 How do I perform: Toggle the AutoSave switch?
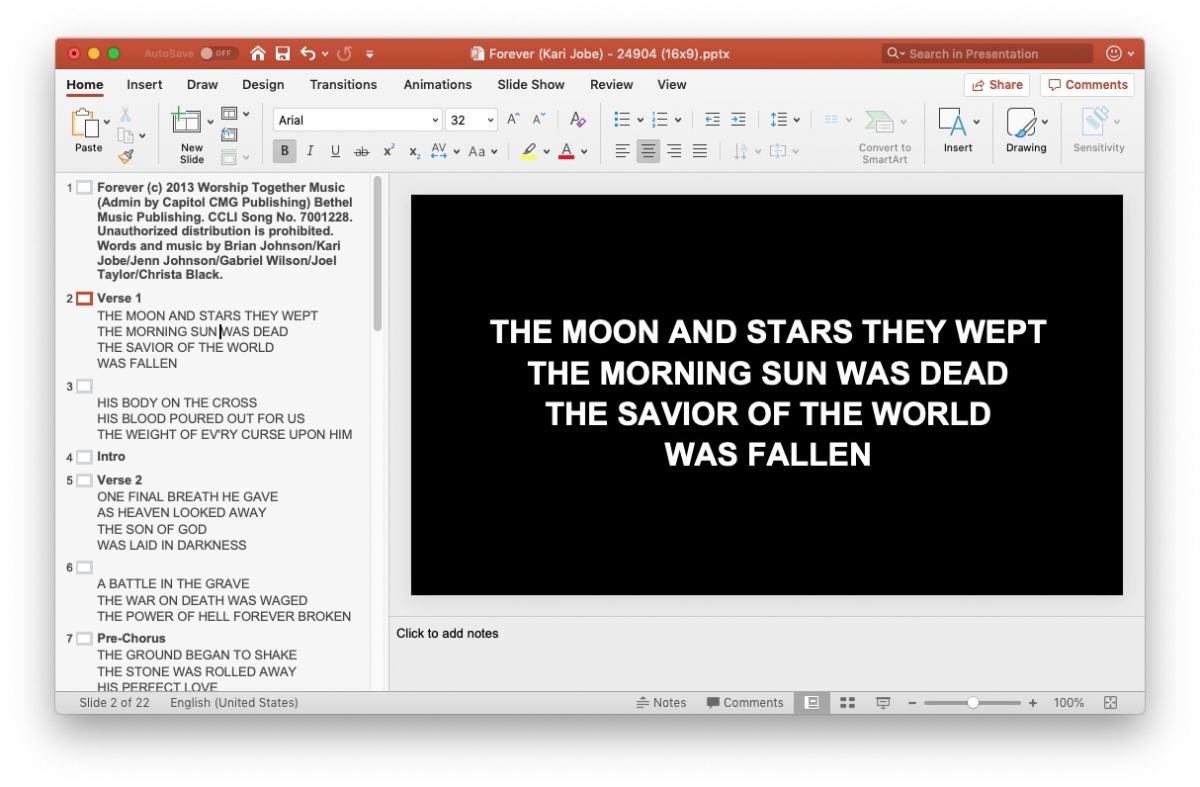(217, 54)
